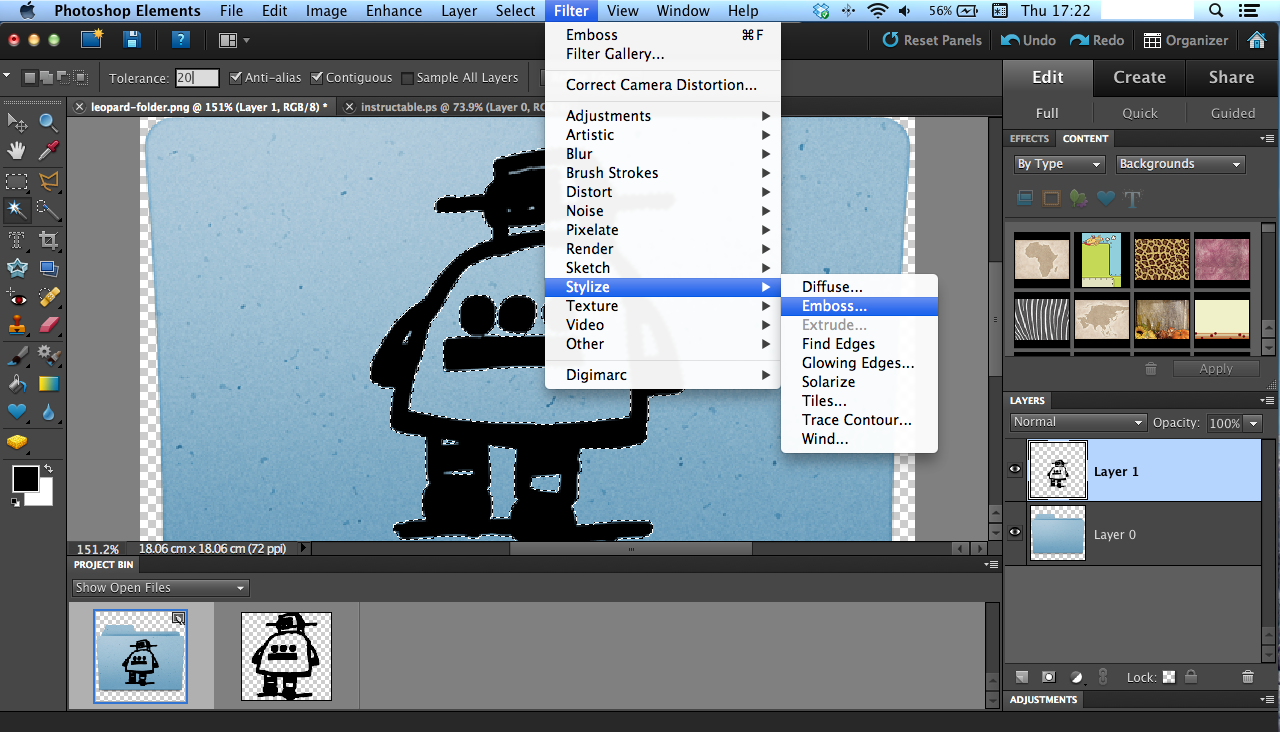Screen dimensions: 1280x732
Task: Enable Sample All Layers checkbox
Action: [407, 78]
